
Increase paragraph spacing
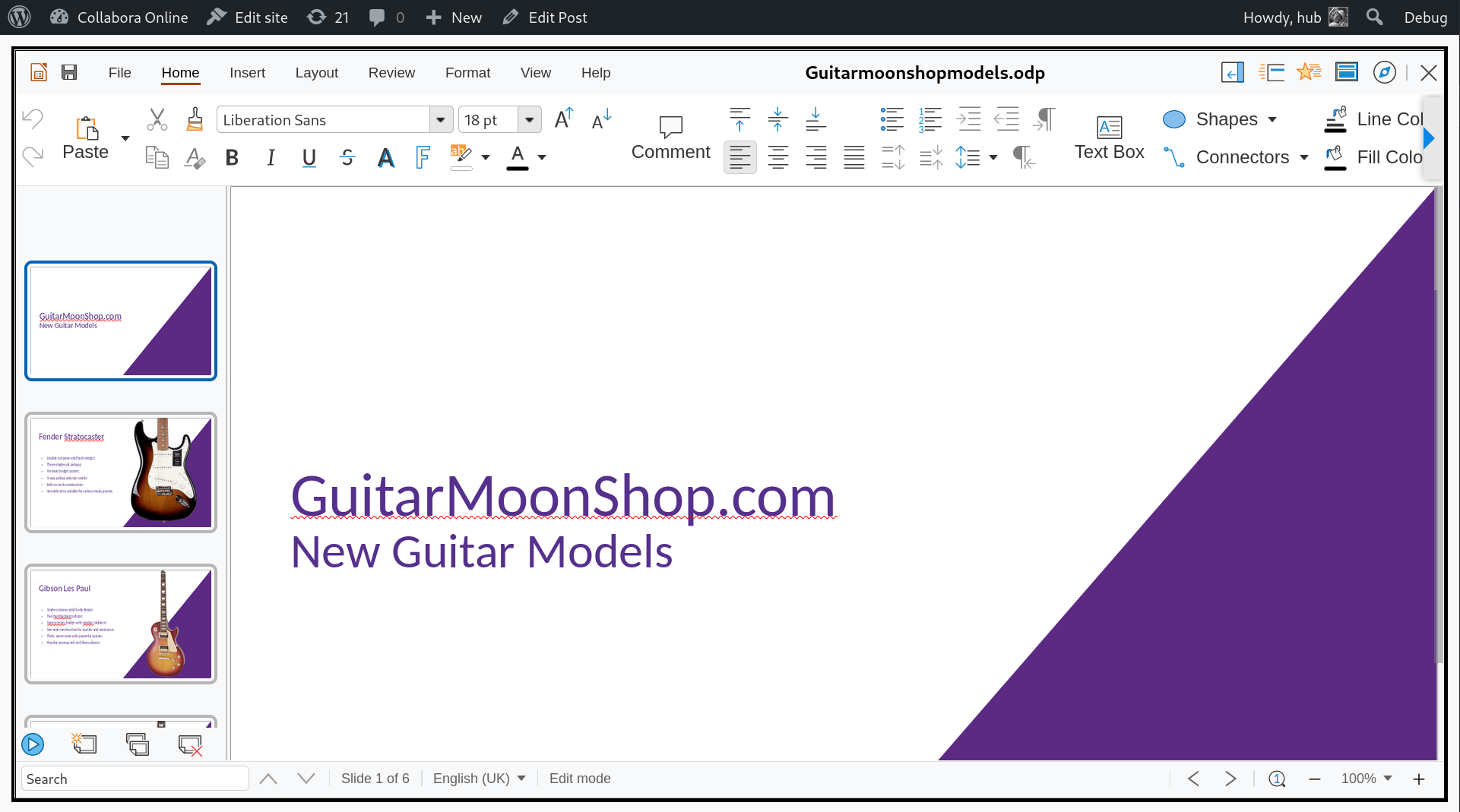[893, 157]
